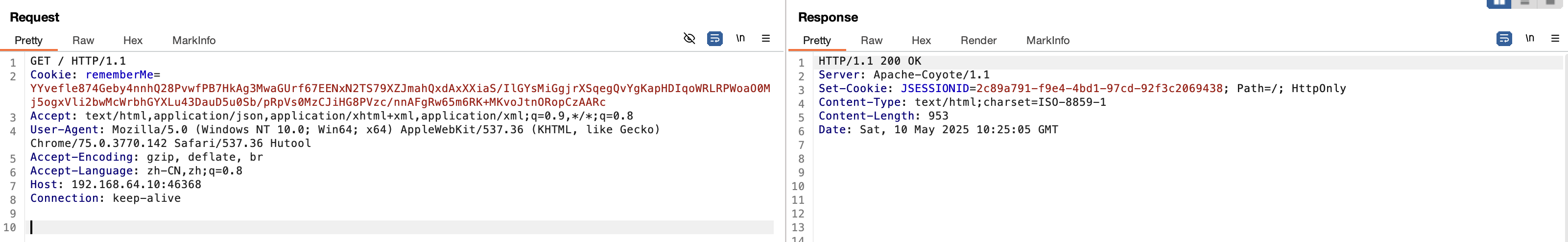Switch to the Request Raw tab
Screen dimensions: 1568x242
coord(83,40)
